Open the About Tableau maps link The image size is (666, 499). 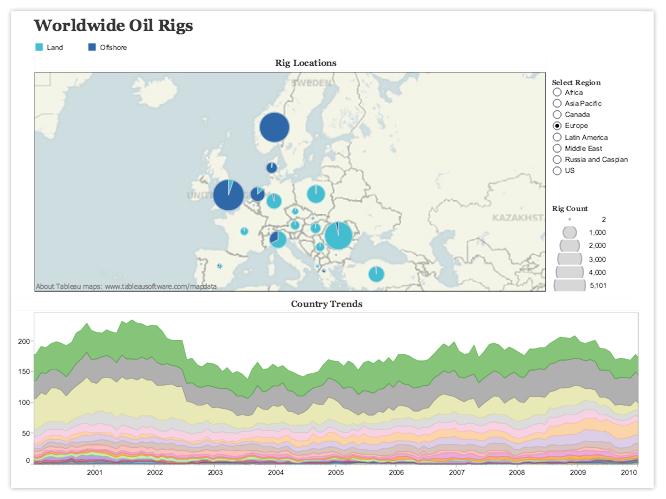point(126,287)
